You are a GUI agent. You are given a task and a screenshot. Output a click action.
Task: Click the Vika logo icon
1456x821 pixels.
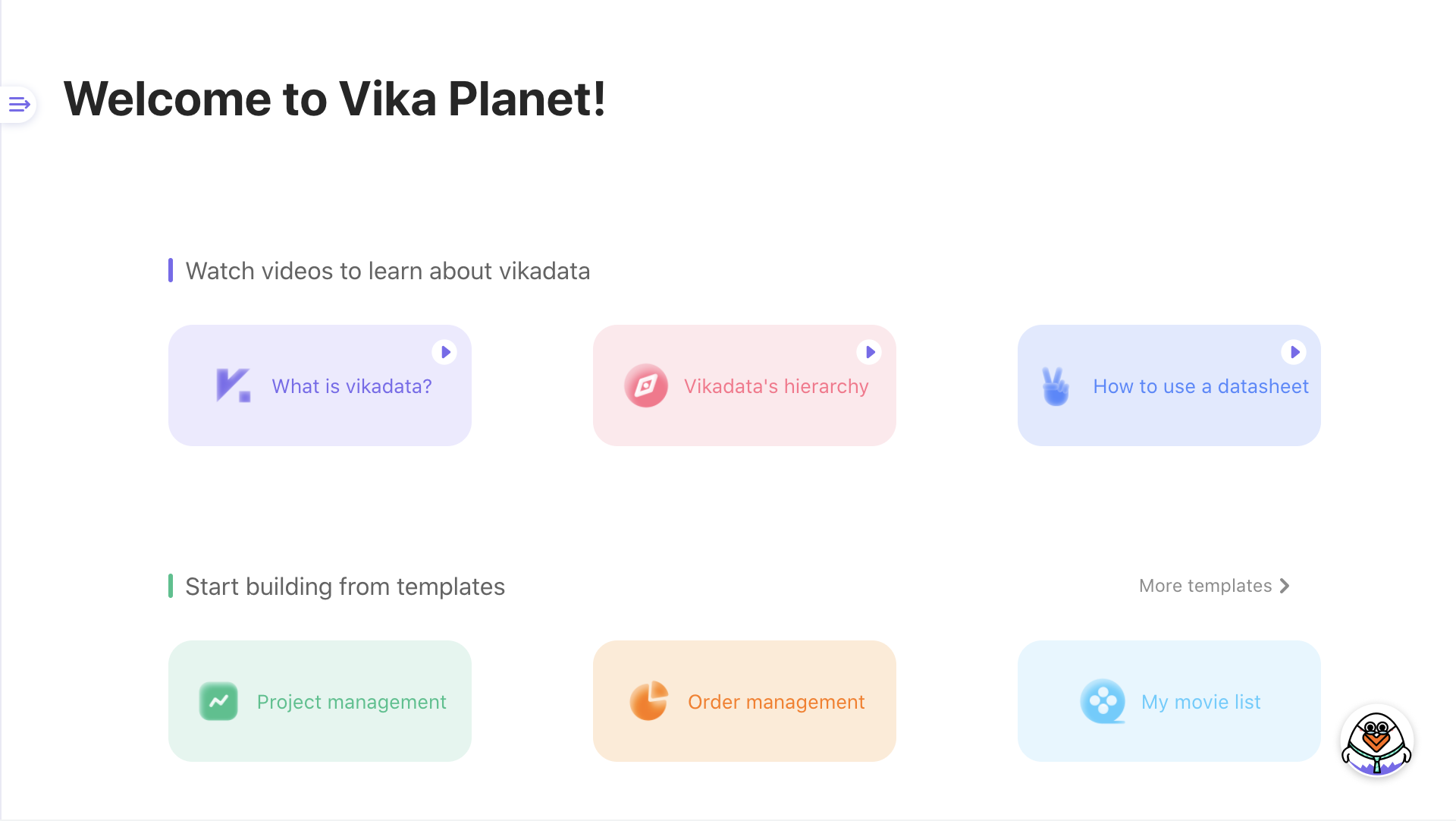coord(233,385)
